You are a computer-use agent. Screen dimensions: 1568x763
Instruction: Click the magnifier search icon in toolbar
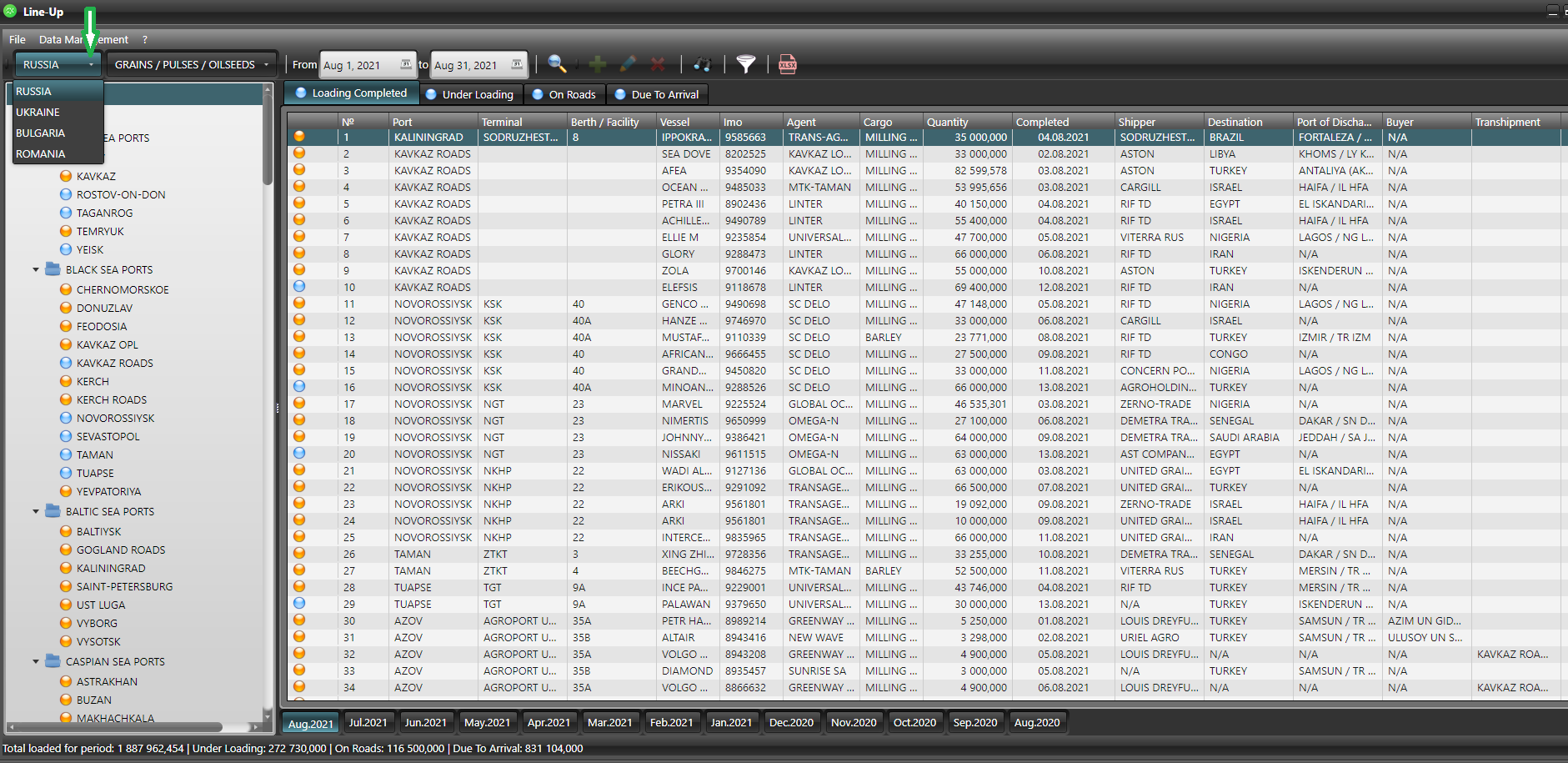(557, 64)
